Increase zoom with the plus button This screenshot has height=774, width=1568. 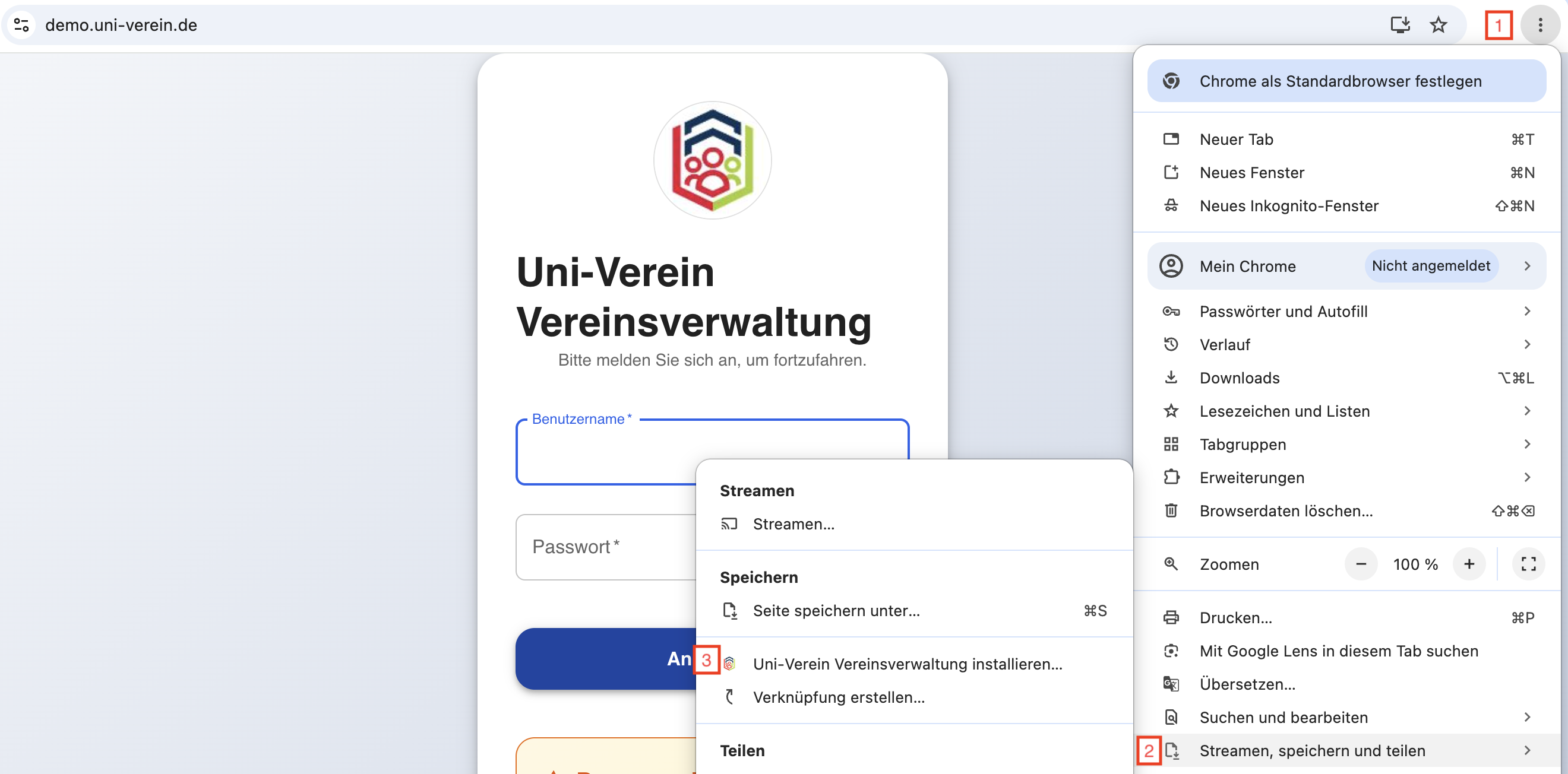(1469, 564)
